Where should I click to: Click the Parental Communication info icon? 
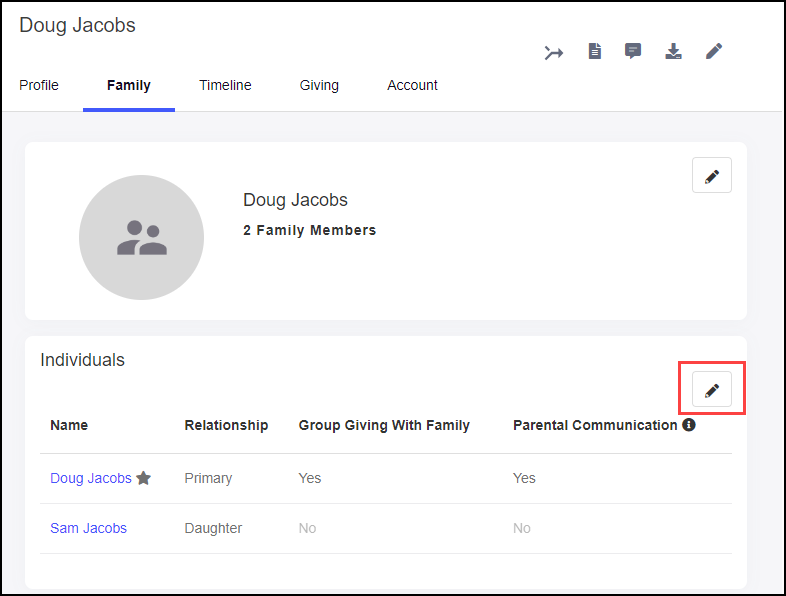pos(689,425)
